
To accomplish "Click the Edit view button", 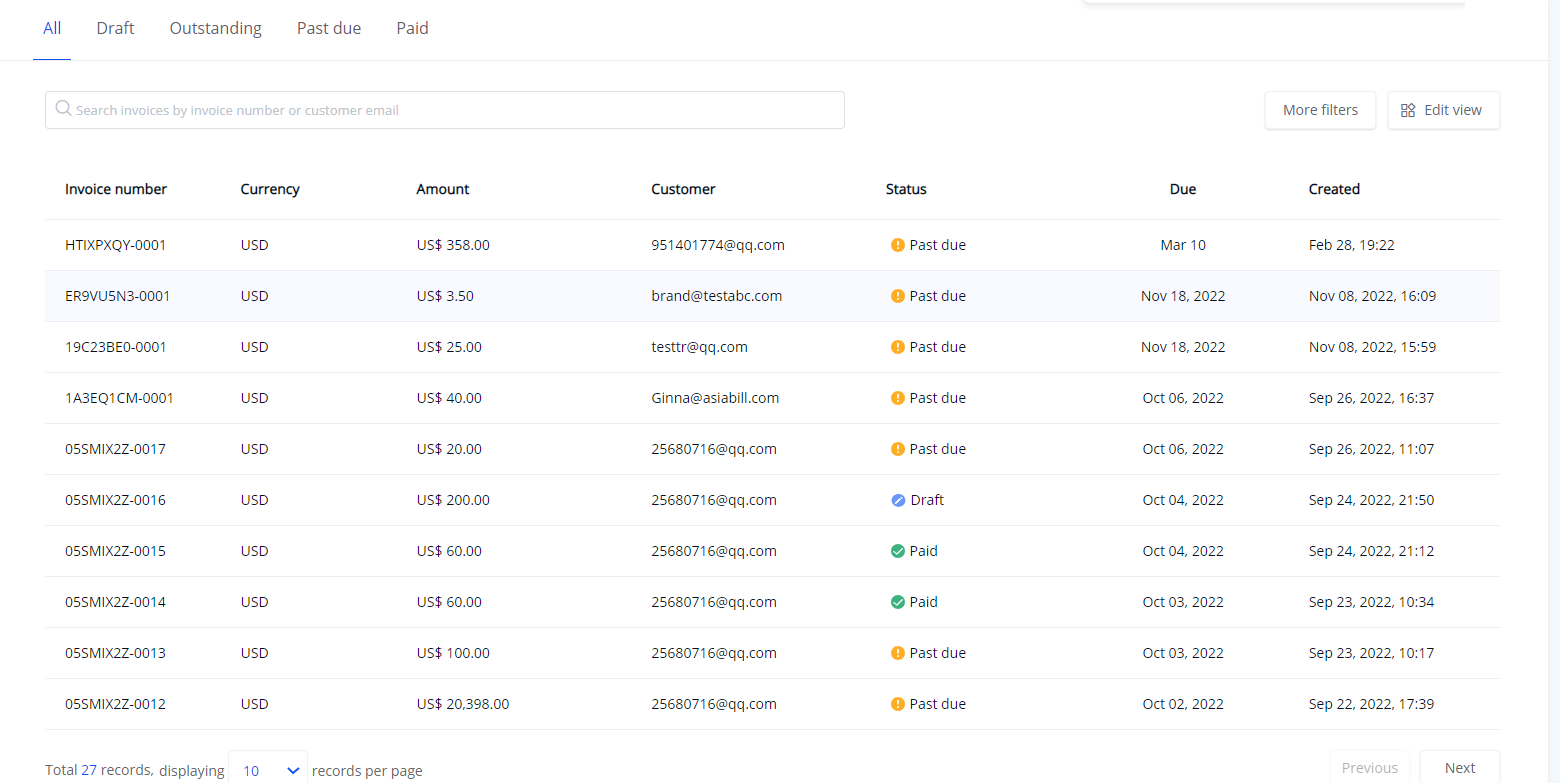I will pos(1443,110).
